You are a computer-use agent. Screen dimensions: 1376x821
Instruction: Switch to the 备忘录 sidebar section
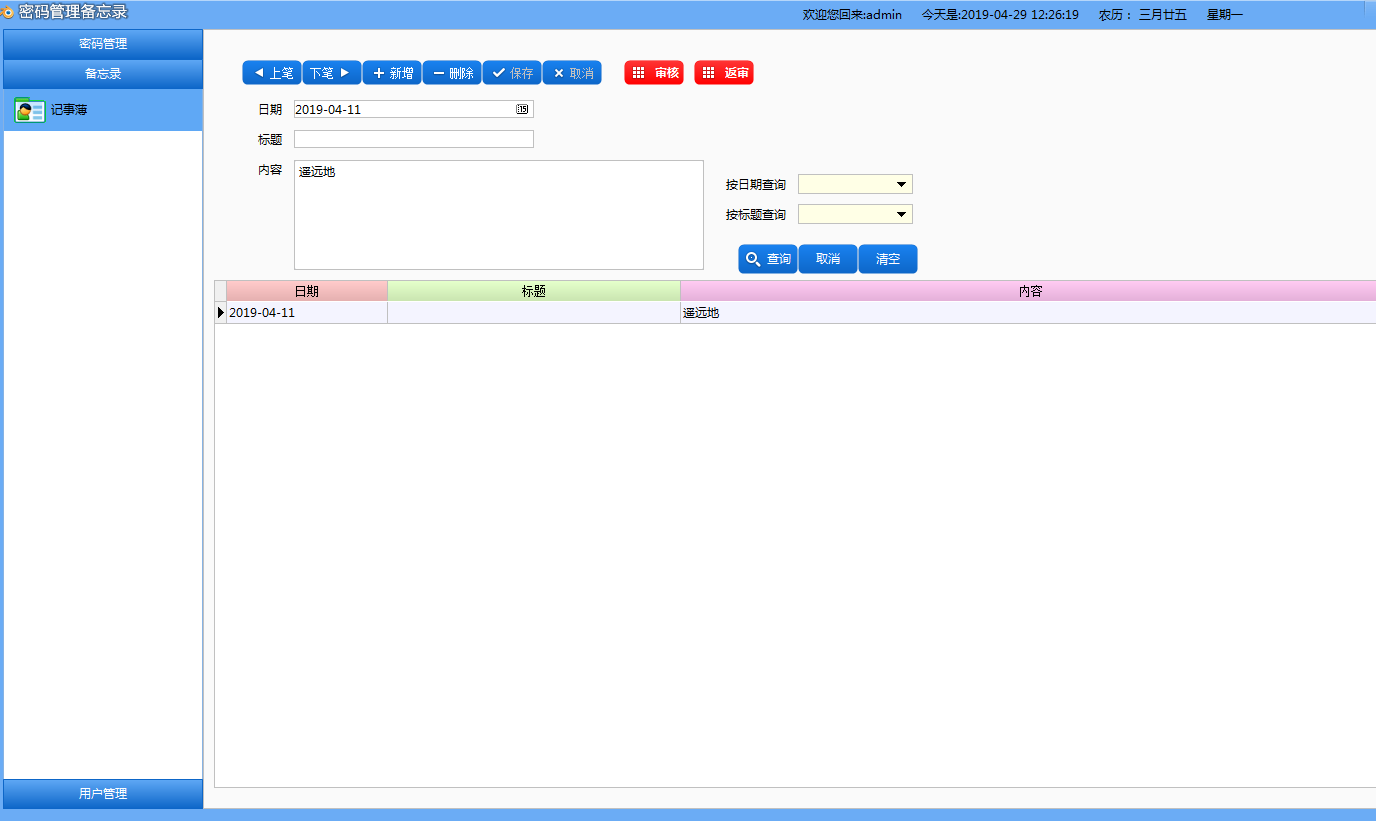click(x=103, y=74)
